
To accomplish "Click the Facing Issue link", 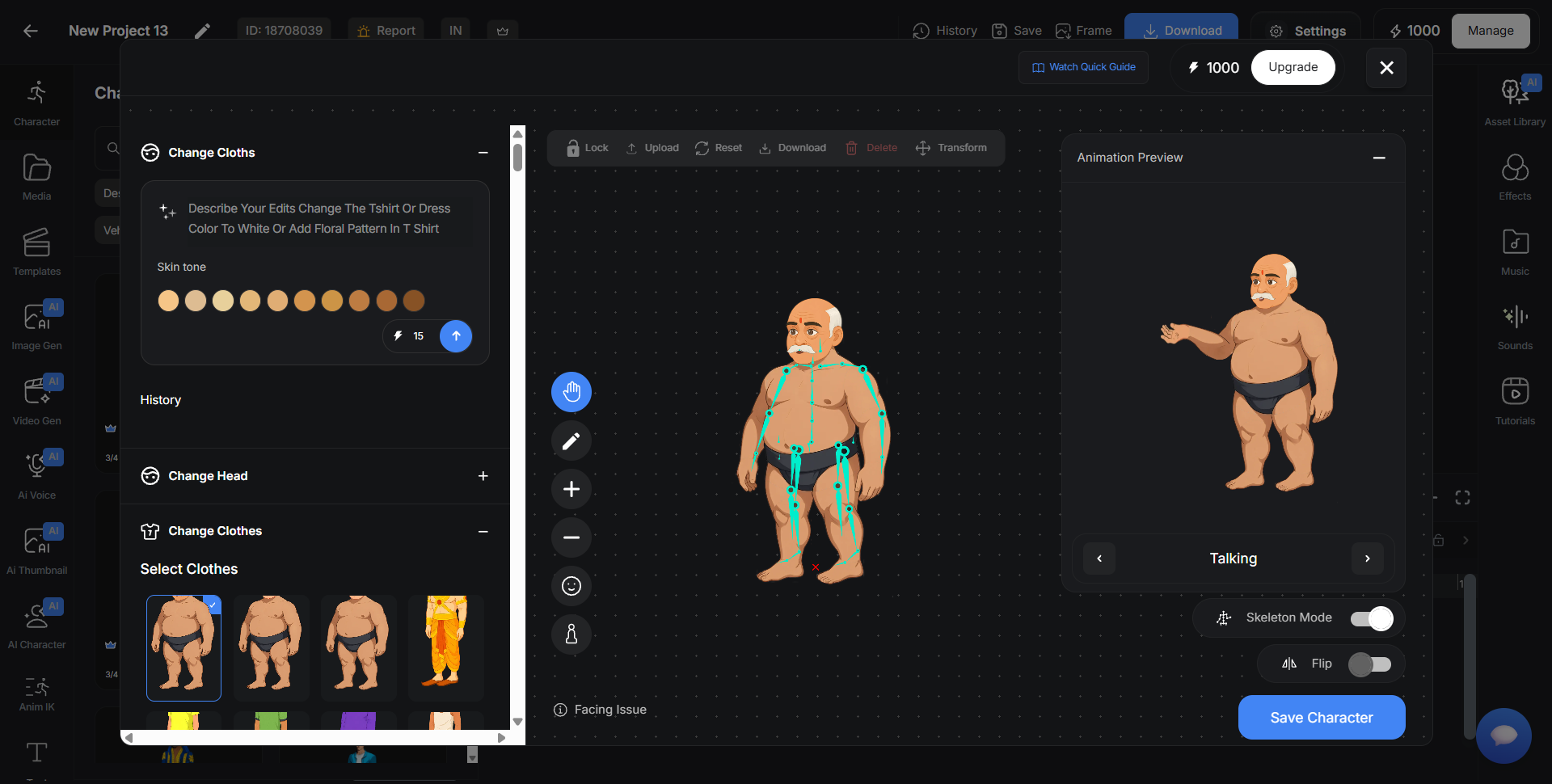I will [600, 710].
